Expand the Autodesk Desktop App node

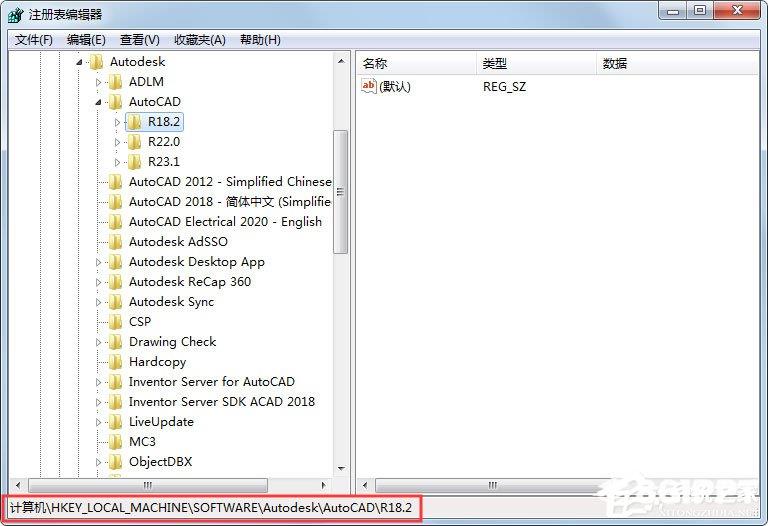98,262
